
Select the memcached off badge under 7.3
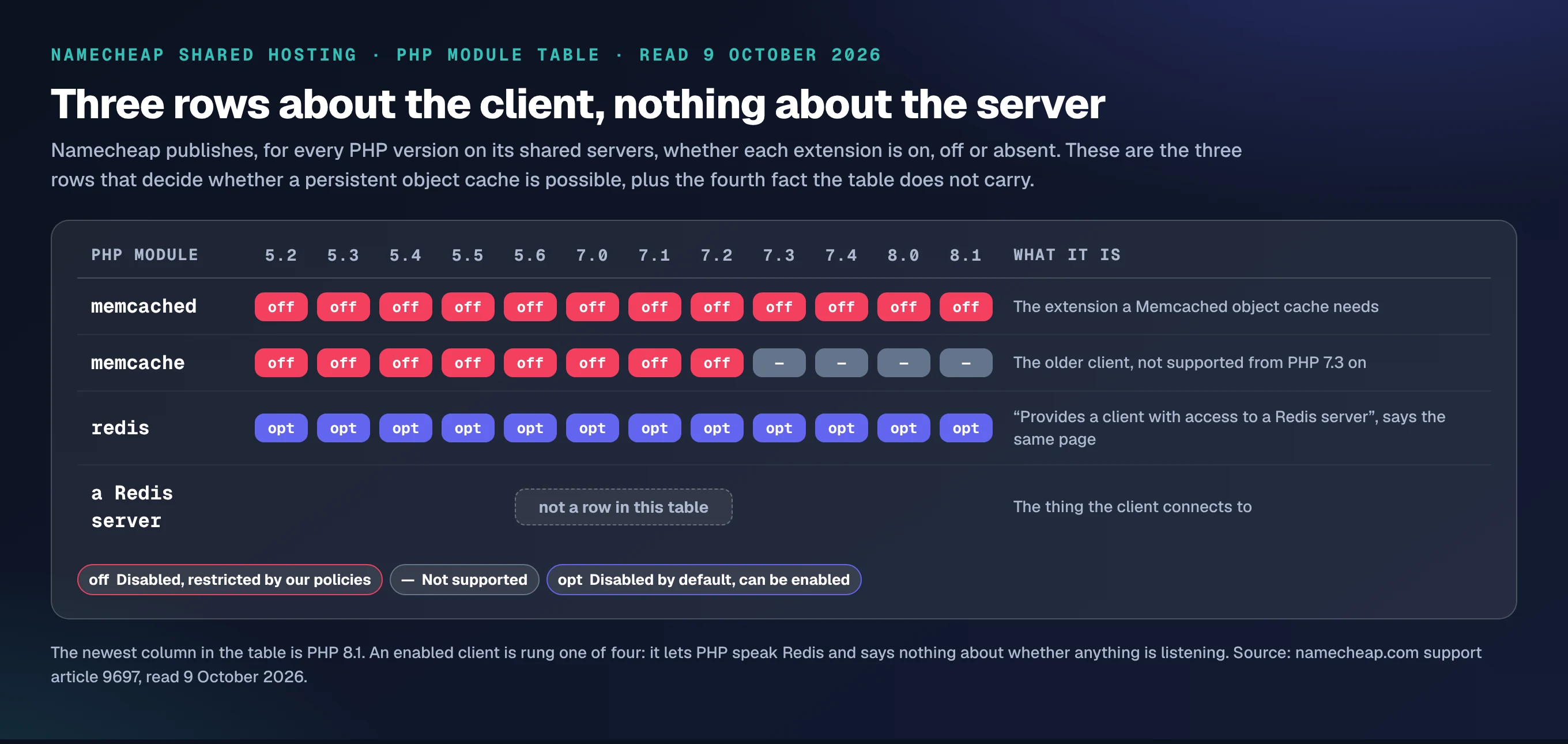[x=778, y=307]
